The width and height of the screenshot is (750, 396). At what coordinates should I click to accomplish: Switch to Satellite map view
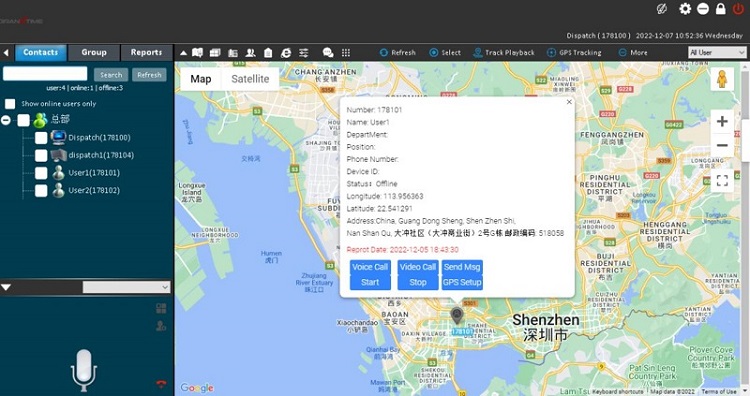coord(250,79)
